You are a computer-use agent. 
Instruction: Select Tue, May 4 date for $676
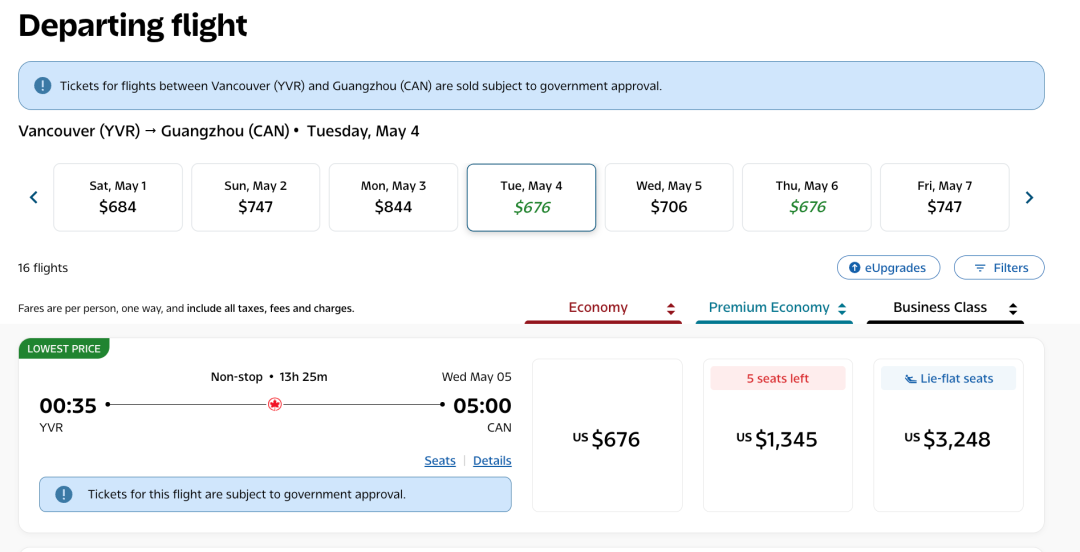point(531,197)
